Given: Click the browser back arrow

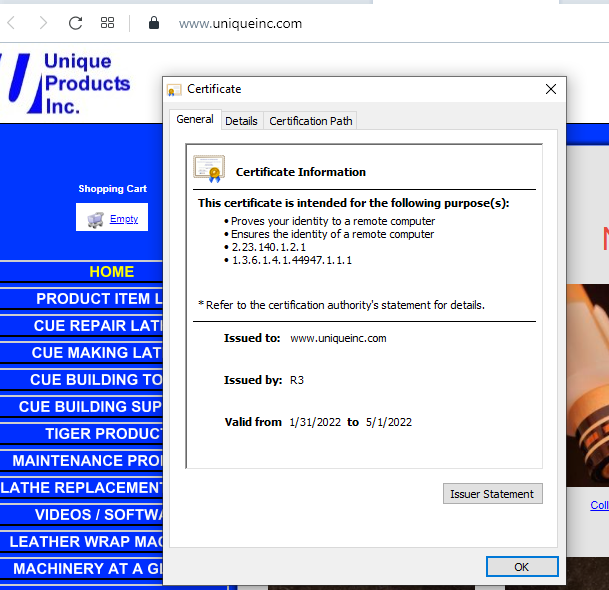Looking at the screenshot, I should 11,23.
